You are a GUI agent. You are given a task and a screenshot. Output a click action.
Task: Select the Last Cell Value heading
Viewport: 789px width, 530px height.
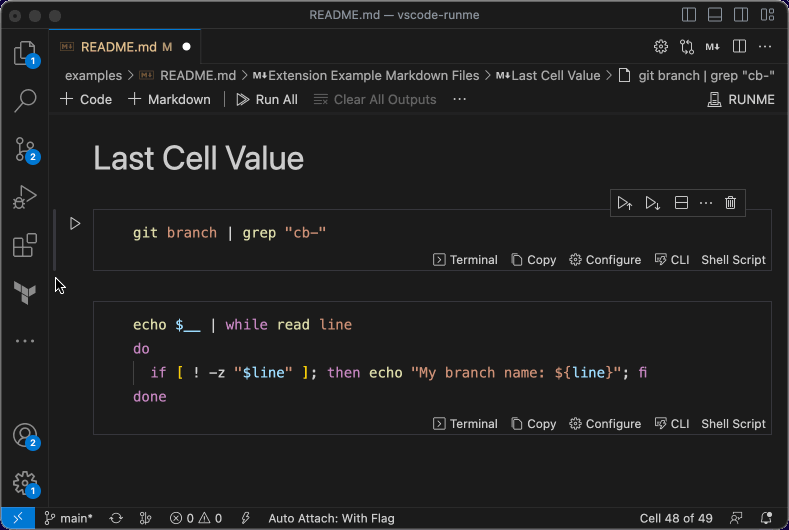coord(198,159)
